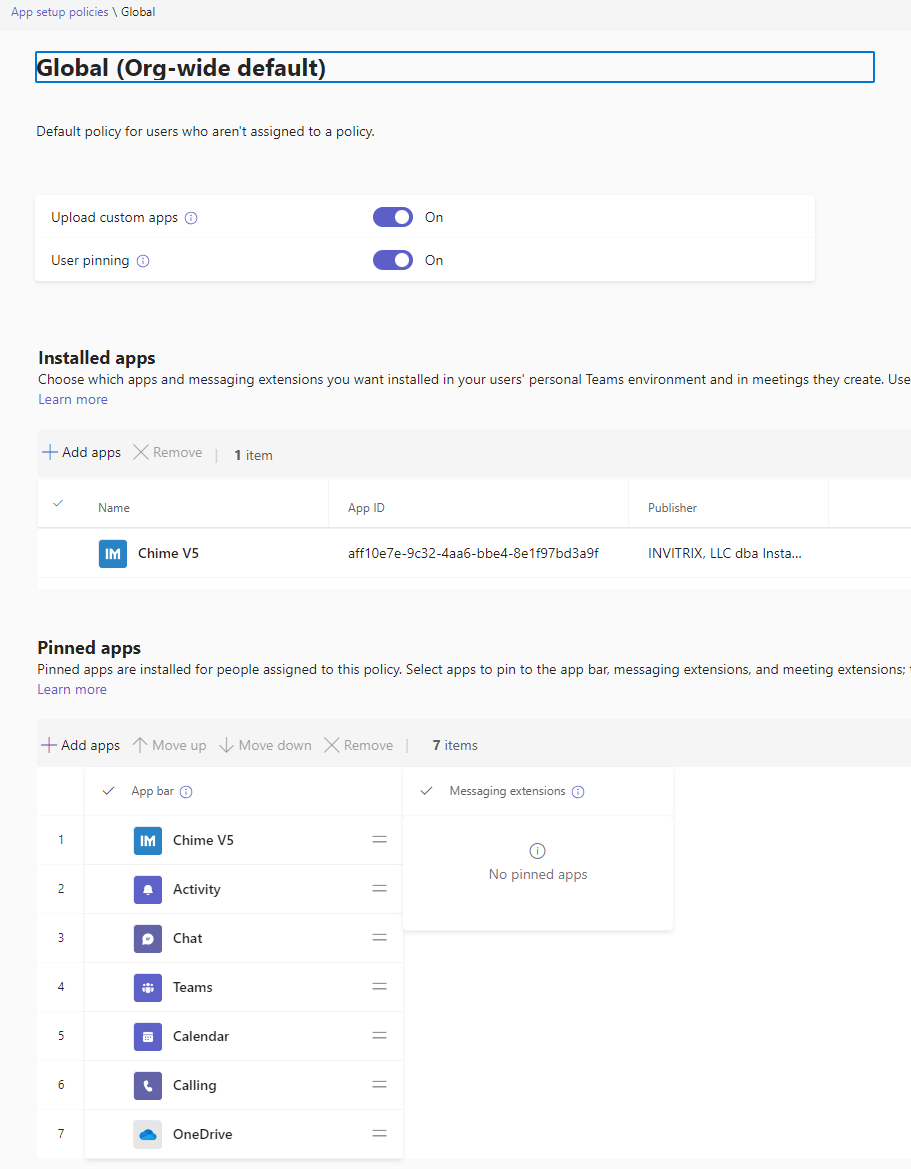911x1169 pixels.
Task: Select the Teams pinned app row
Action: [244, 988]
